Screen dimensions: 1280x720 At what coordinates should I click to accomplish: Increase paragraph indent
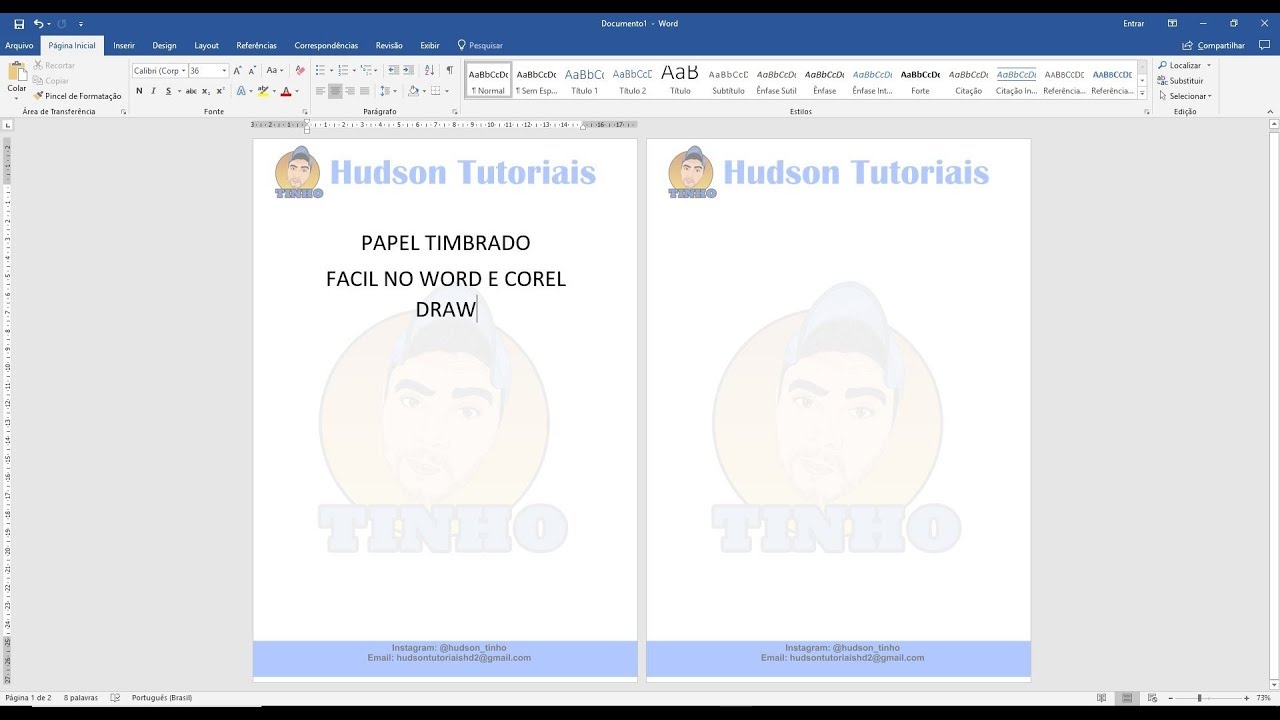tap(409, 70)
